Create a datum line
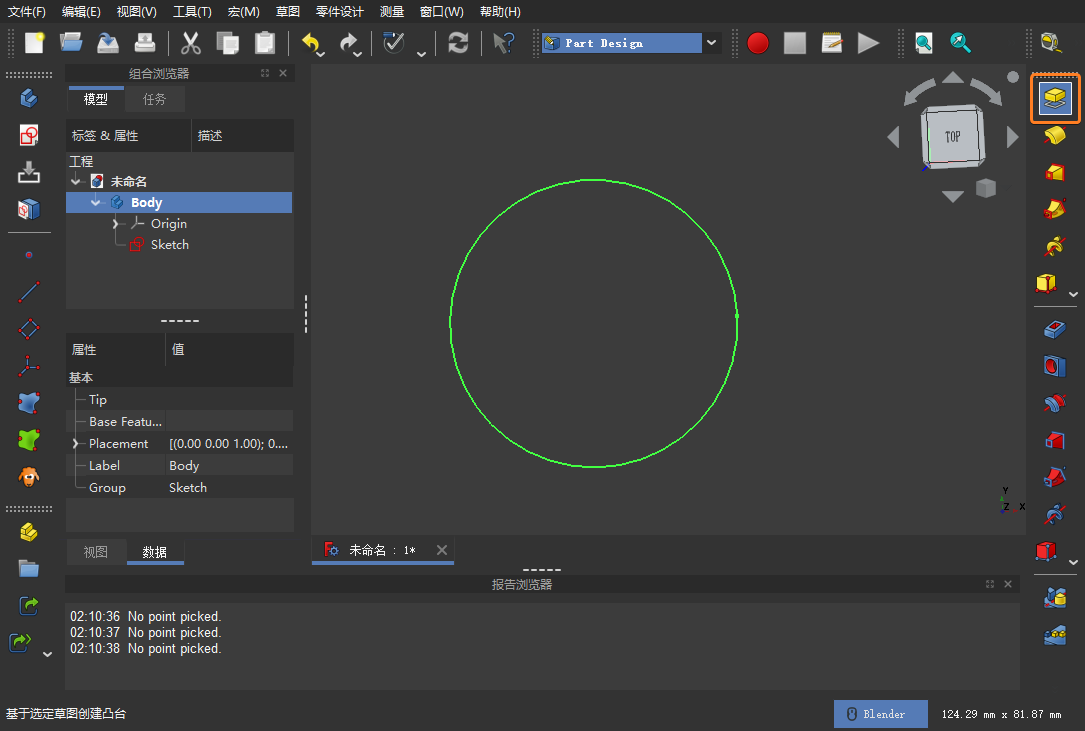Viewport: 1085px width, 731px height. tap(29, 292)
